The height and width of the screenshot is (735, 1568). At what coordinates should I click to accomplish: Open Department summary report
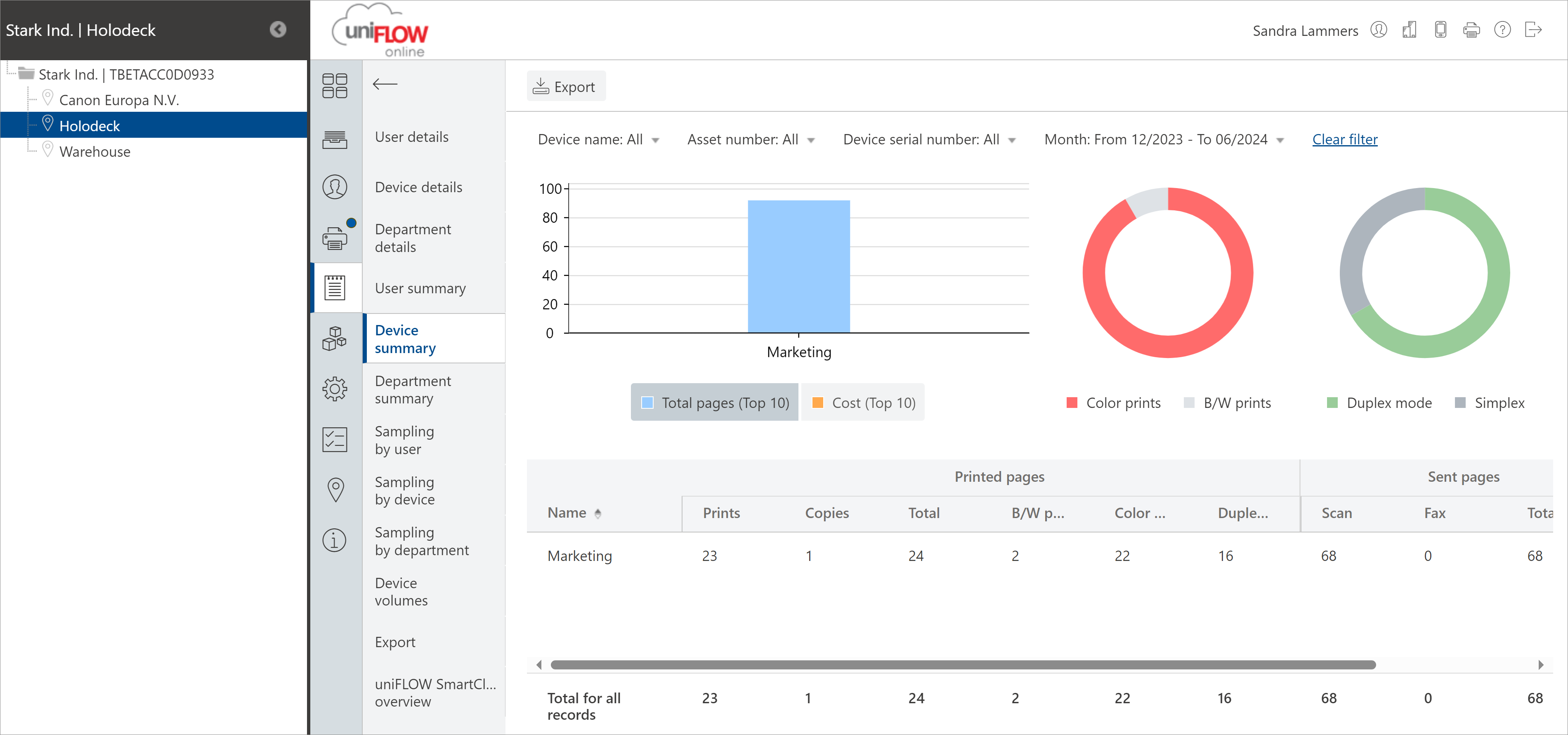[x=413, y=389]
